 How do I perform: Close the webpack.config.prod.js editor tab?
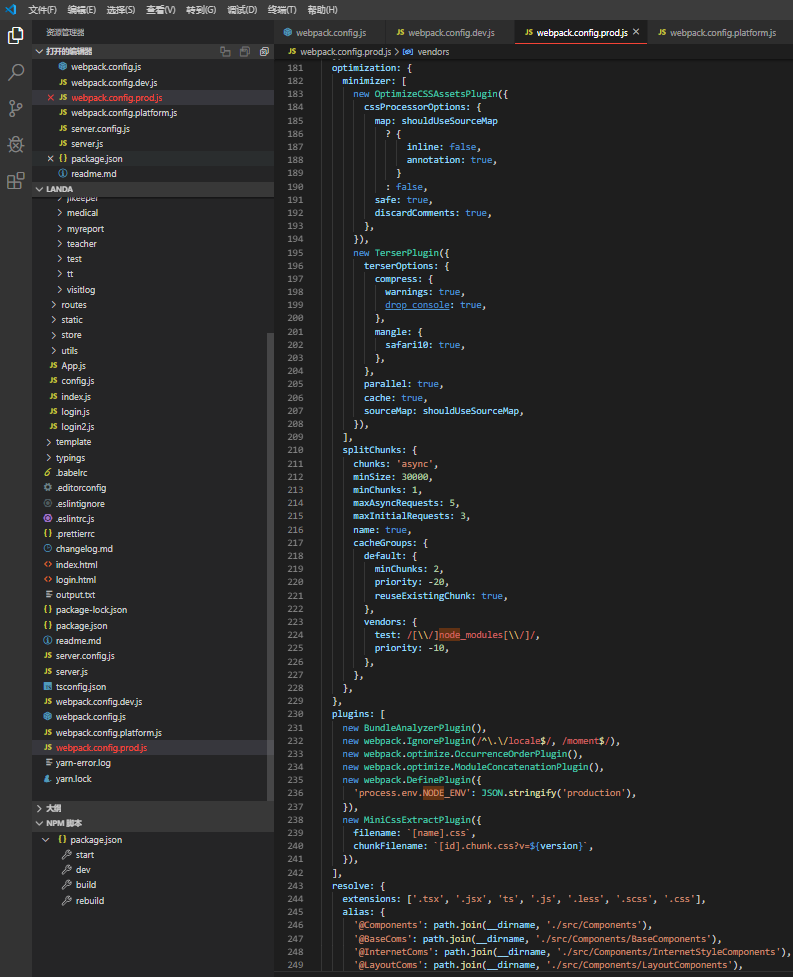(636, 32)
